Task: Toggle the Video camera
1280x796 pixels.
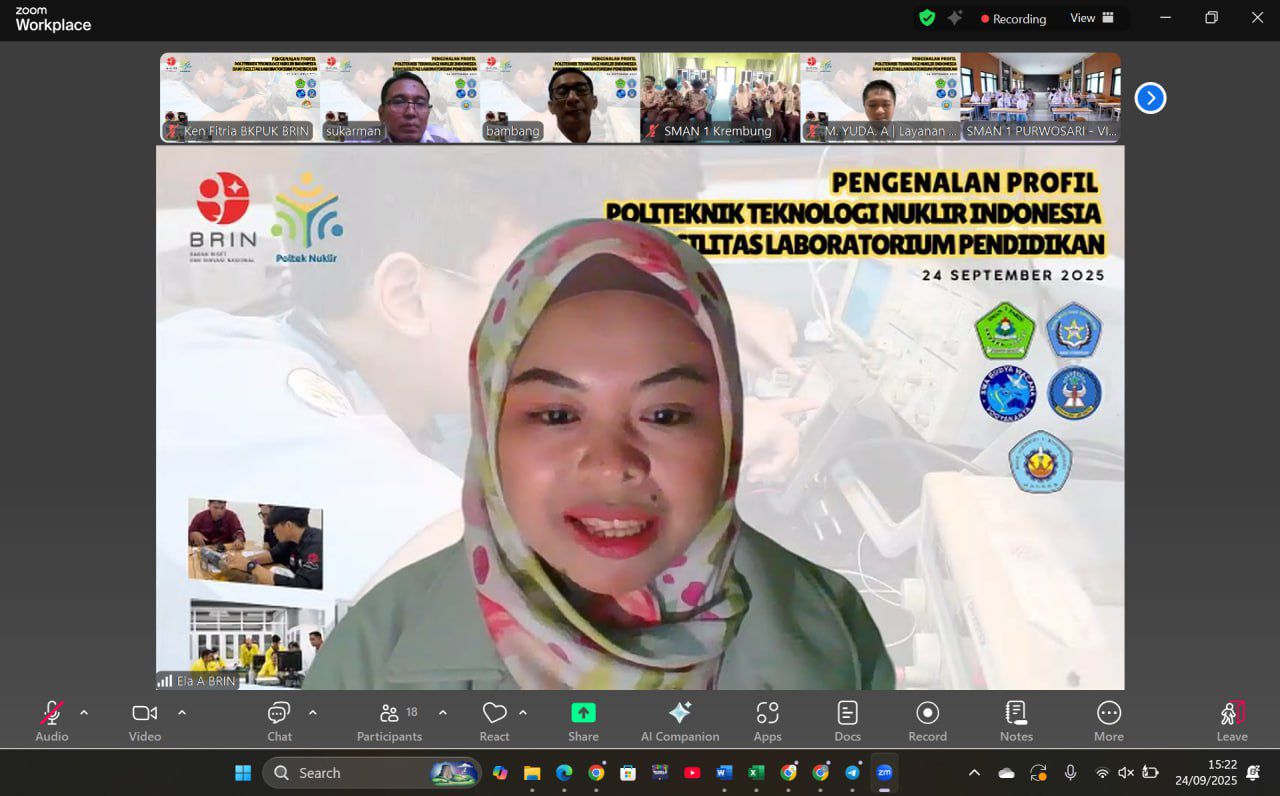Action: tap(145, 721)
